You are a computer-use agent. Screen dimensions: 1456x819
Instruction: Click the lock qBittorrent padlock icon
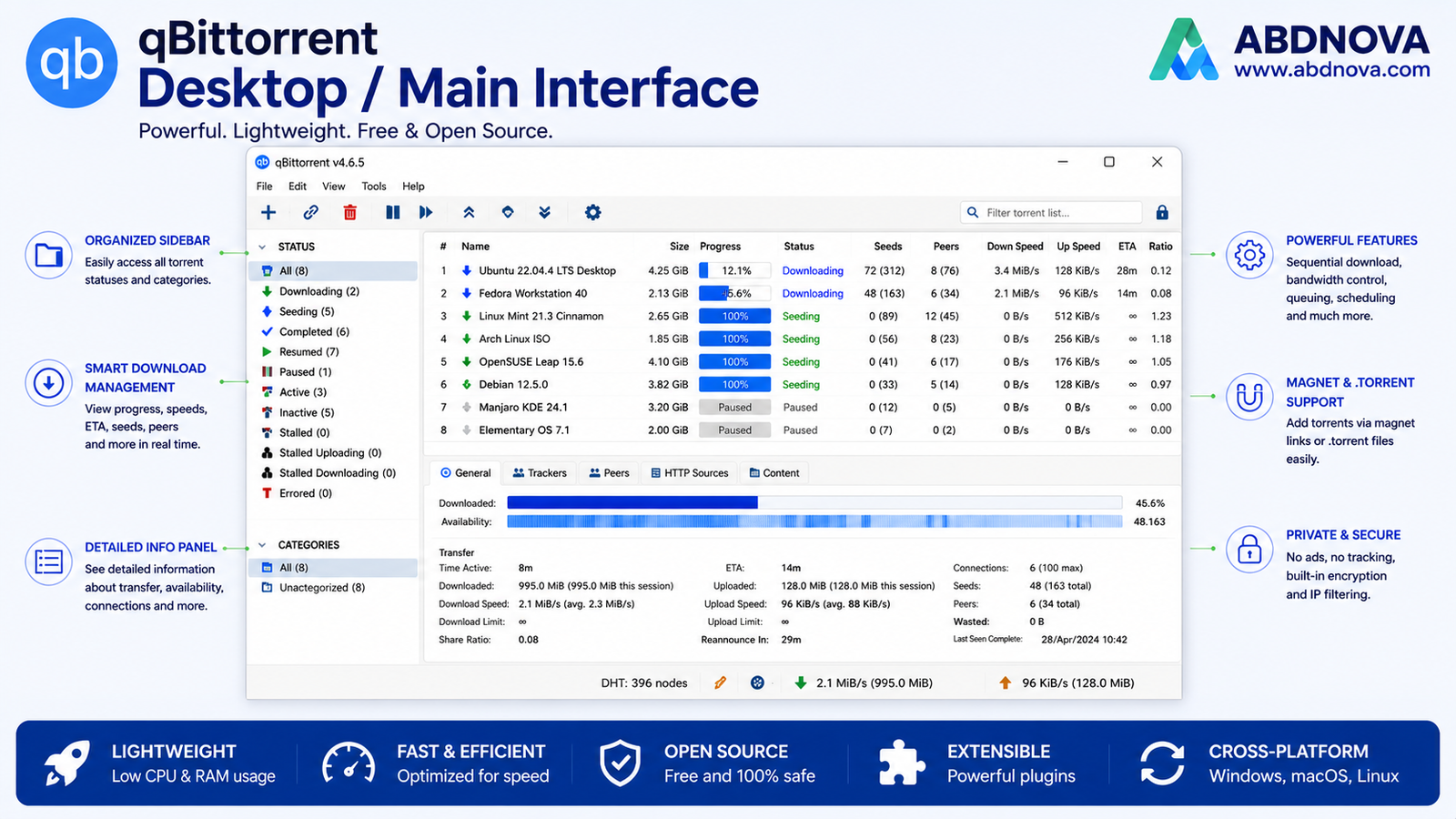[1162, 212]
